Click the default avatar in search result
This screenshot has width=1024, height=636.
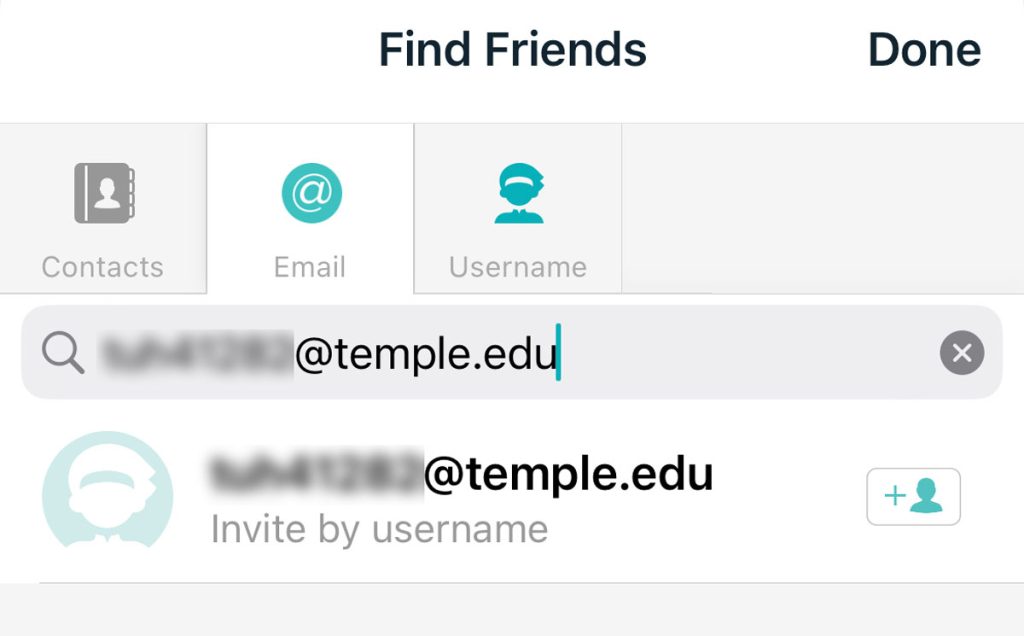[108, 492]
